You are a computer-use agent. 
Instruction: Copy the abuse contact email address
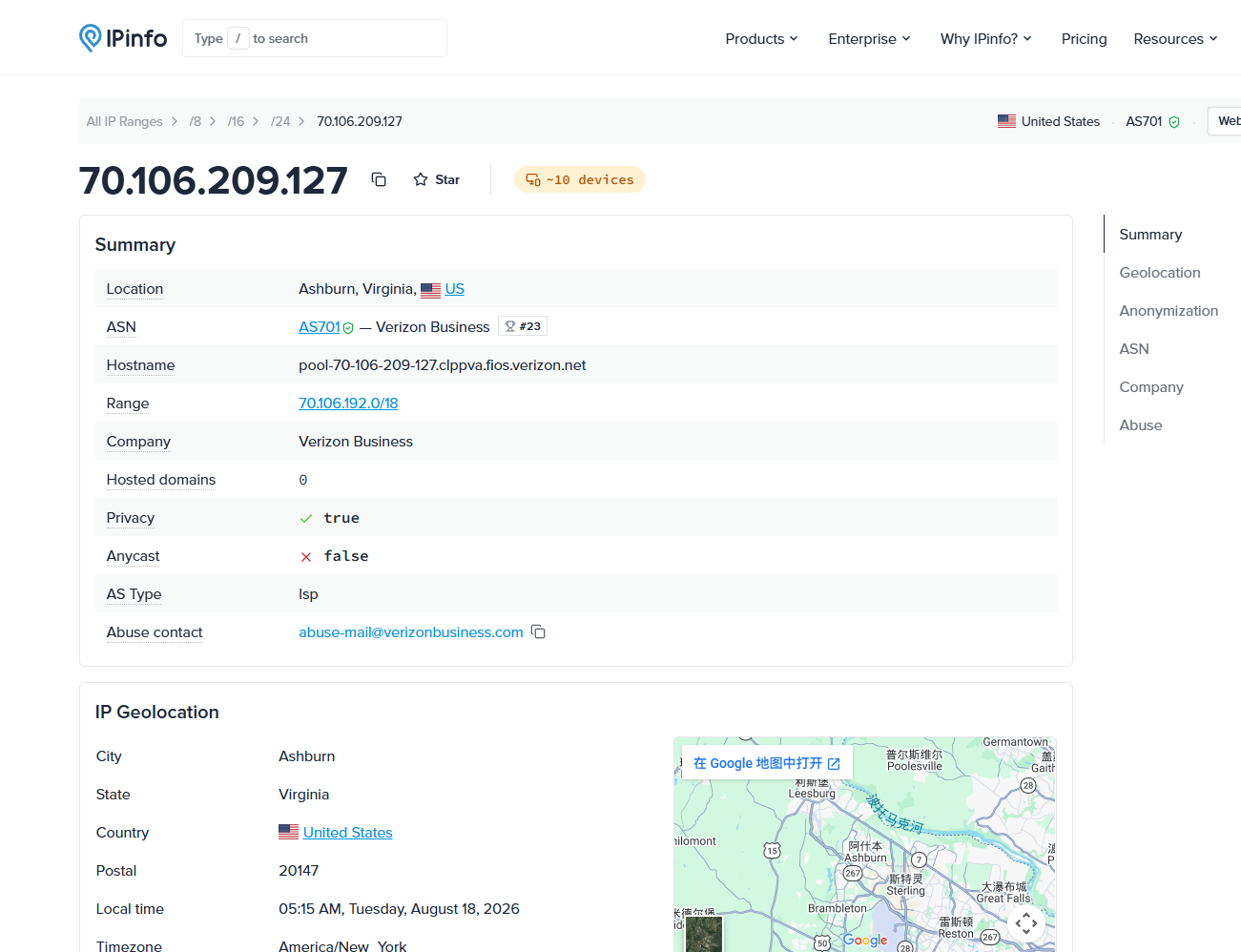pos(538,631)
